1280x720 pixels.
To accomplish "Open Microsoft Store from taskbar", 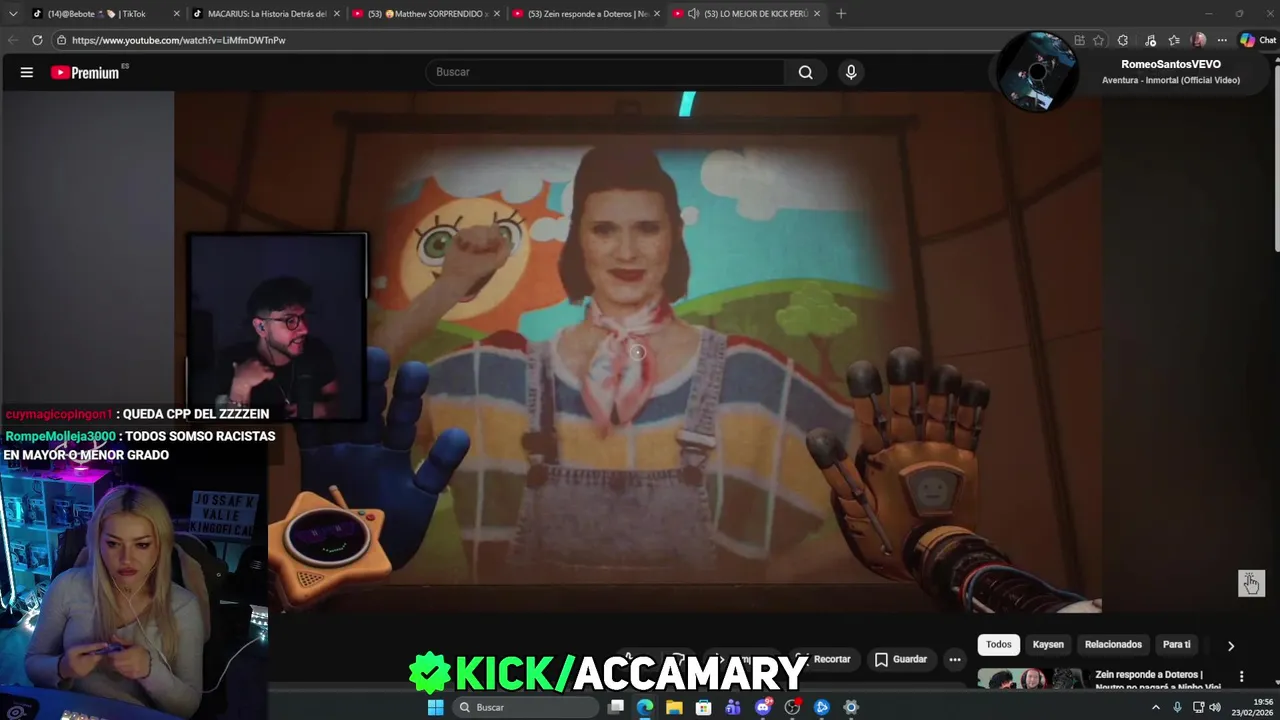I will (704, 707).
